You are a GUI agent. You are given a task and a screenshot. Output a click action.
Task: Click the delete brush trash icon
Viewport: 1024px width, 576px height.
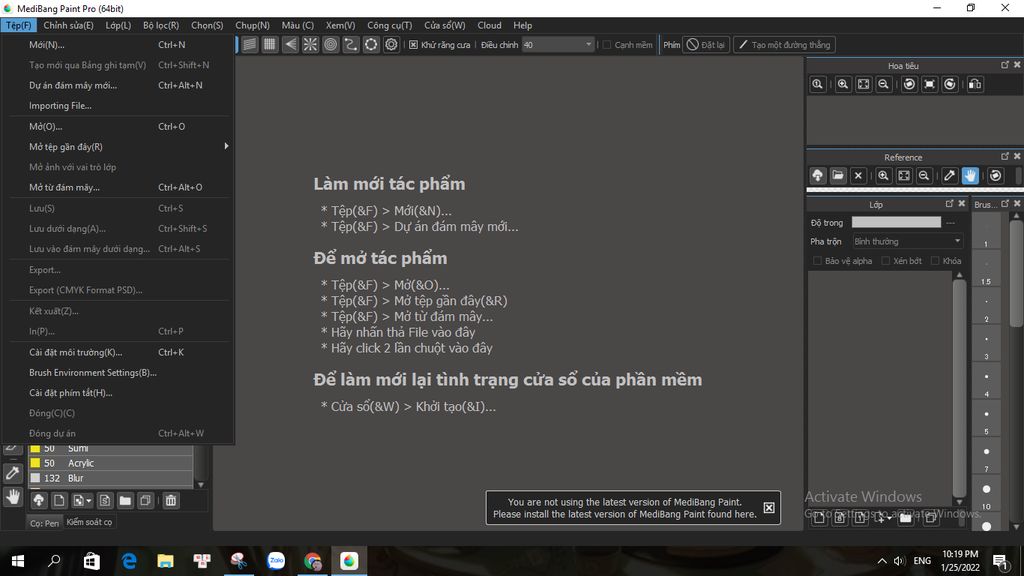[x=170, y=501]
